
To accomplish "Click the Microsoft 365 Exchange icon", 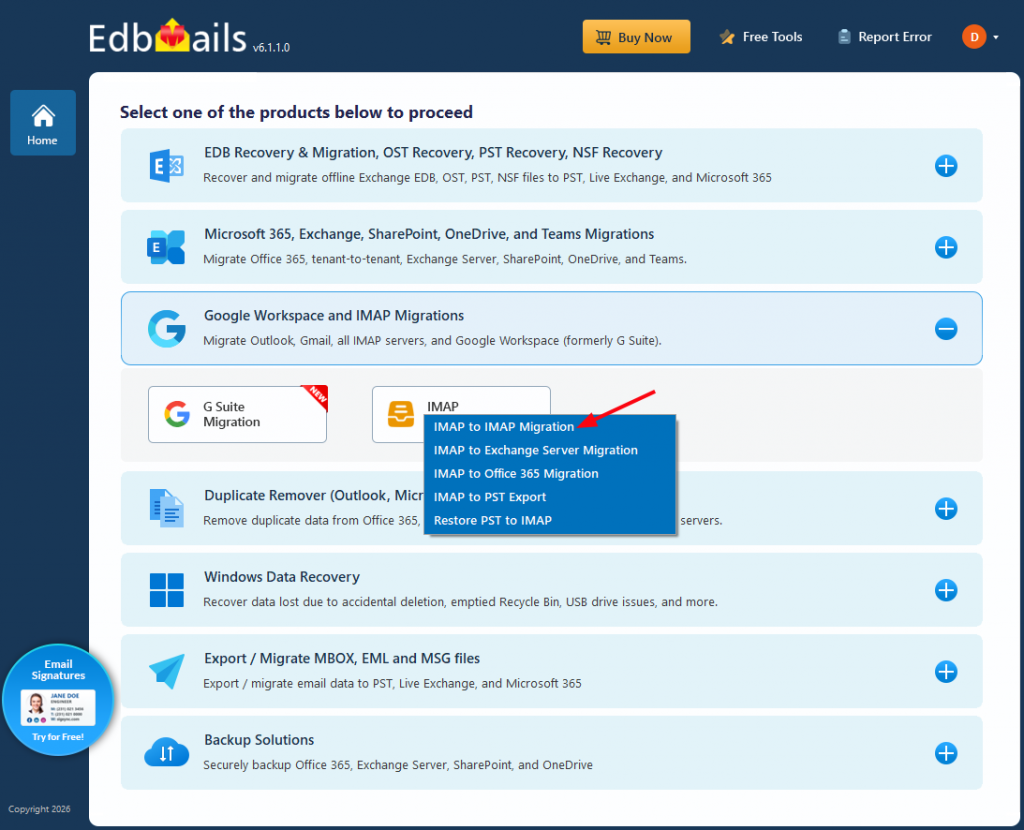I will pos(166,247).
